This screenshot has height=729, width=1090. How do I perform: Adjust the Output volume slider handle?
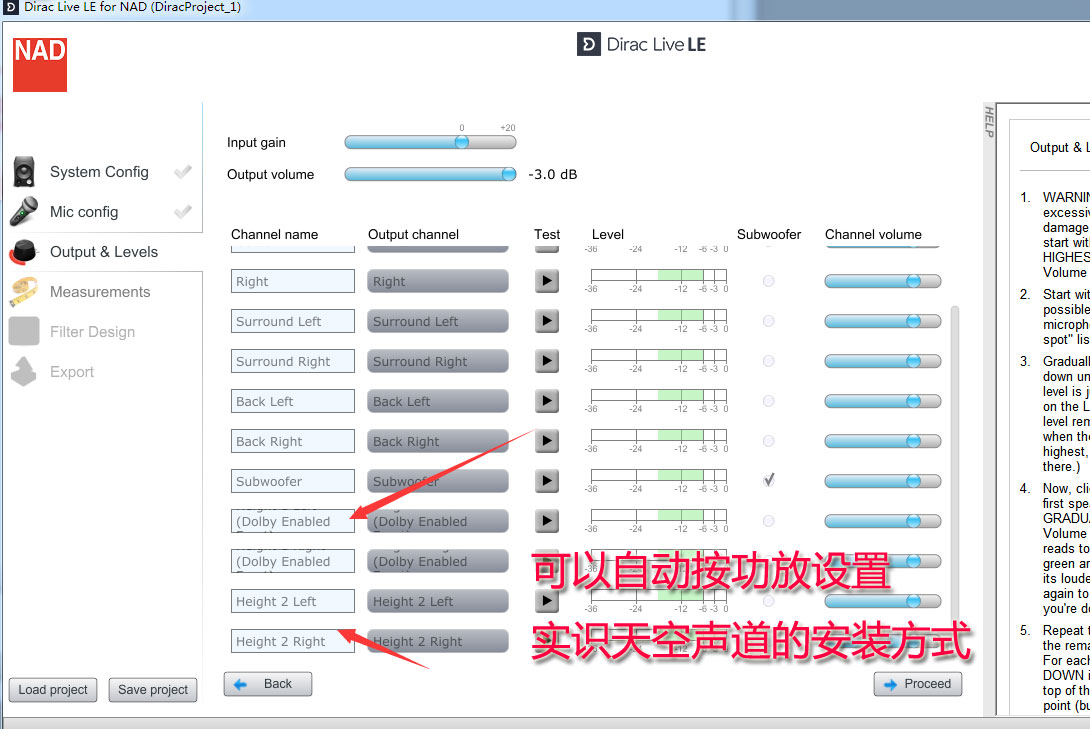click(x=509, y=174)
